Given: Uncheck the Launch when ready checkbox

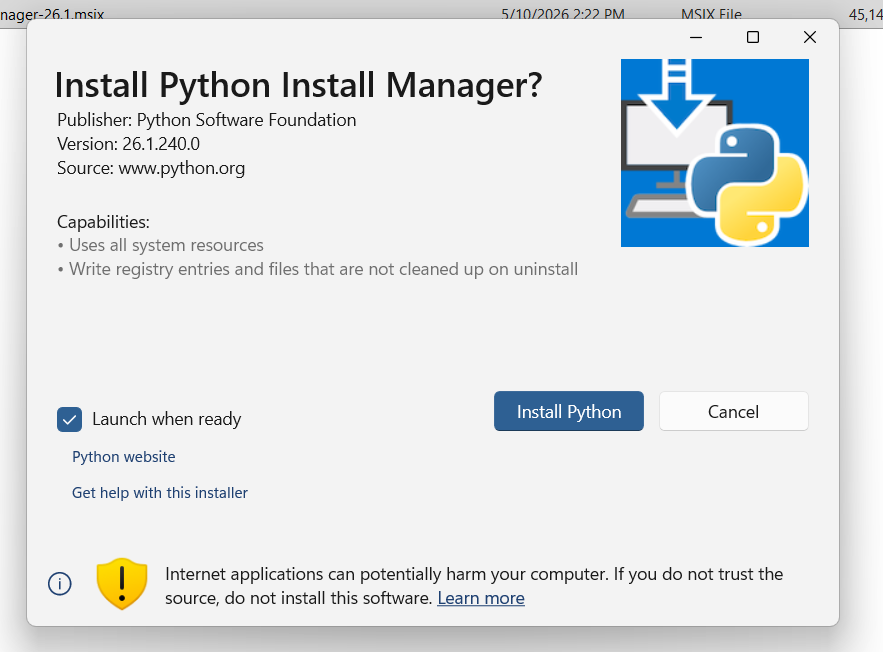Looking at the screenshot, I should tap(69, 419).
